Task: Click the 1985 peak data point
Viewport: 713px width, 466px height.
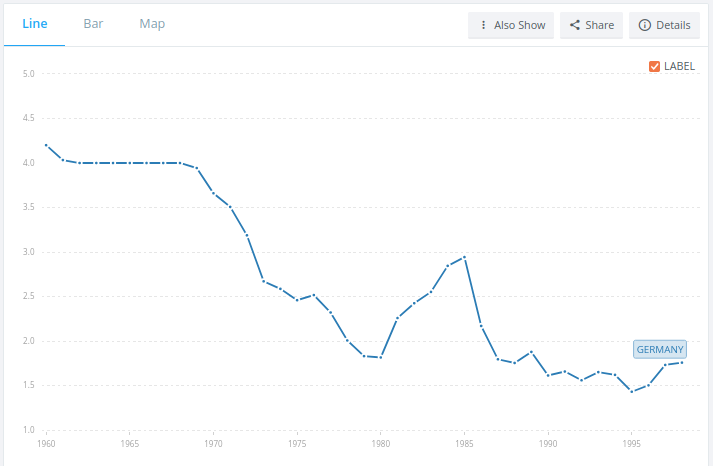Action: click(464, 257)
